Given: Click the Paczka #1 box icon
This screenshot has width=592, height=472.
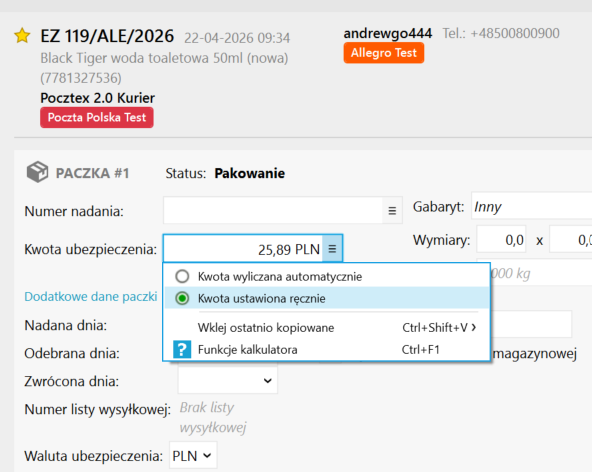Looking at the screenshot, I should [37, 172].
